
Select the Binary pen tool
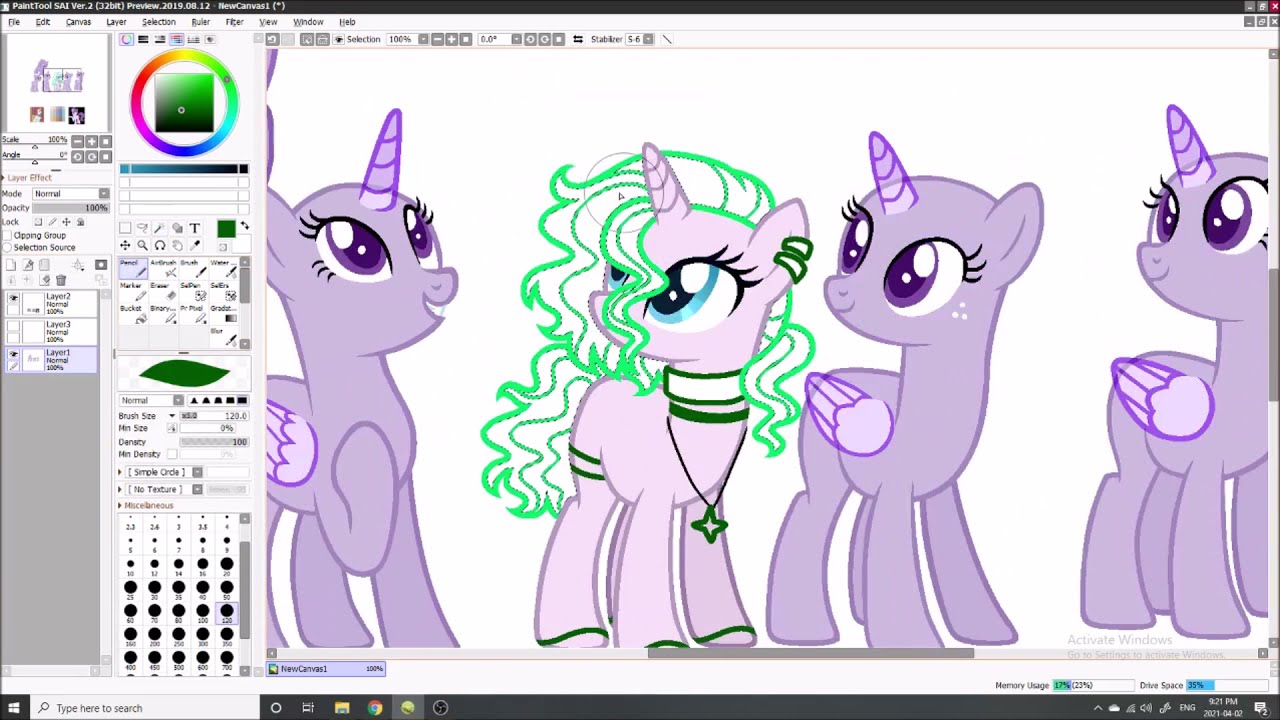pos(163,315)
